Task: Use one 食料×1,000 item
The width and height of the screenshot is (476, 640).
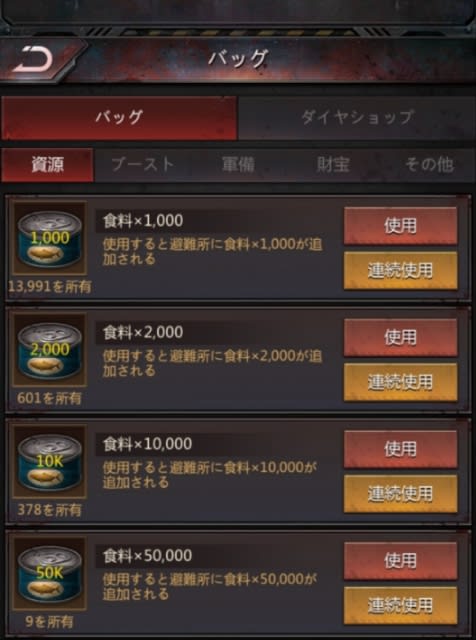Action: [400, 225]
